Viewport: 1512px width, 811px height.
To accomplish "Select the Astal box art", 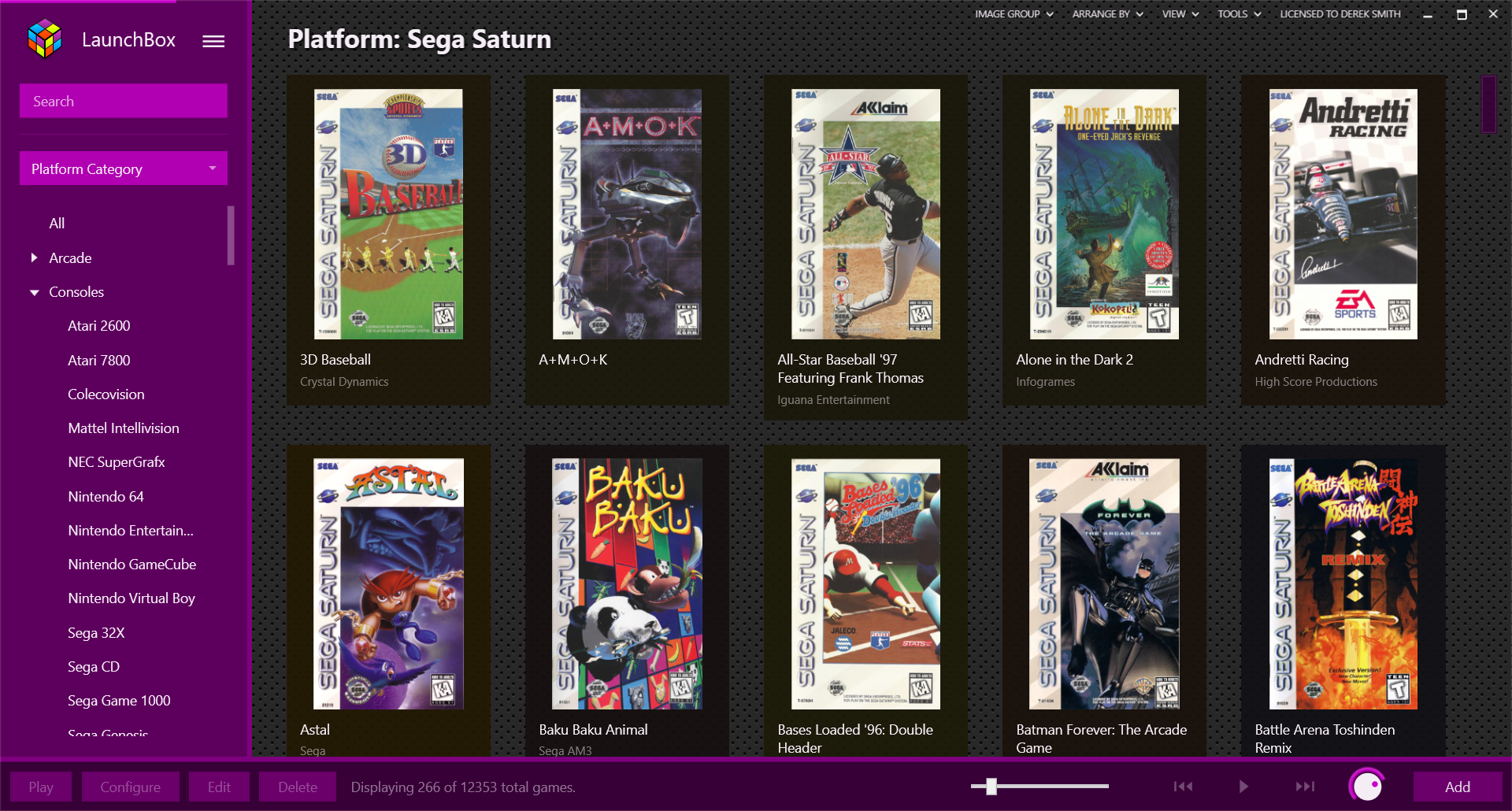I will click(x=388, y=584).
